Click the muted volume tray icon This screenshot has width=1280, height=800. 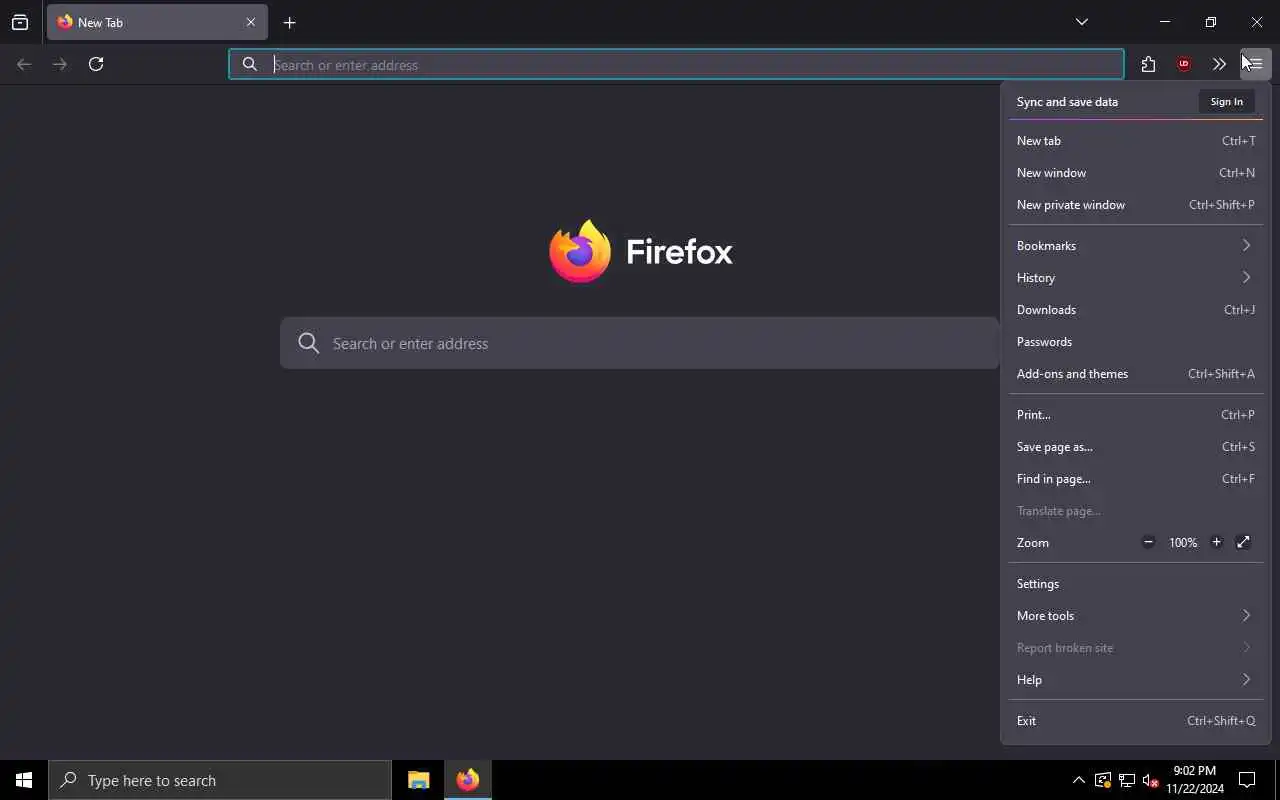coord(1151,780)
